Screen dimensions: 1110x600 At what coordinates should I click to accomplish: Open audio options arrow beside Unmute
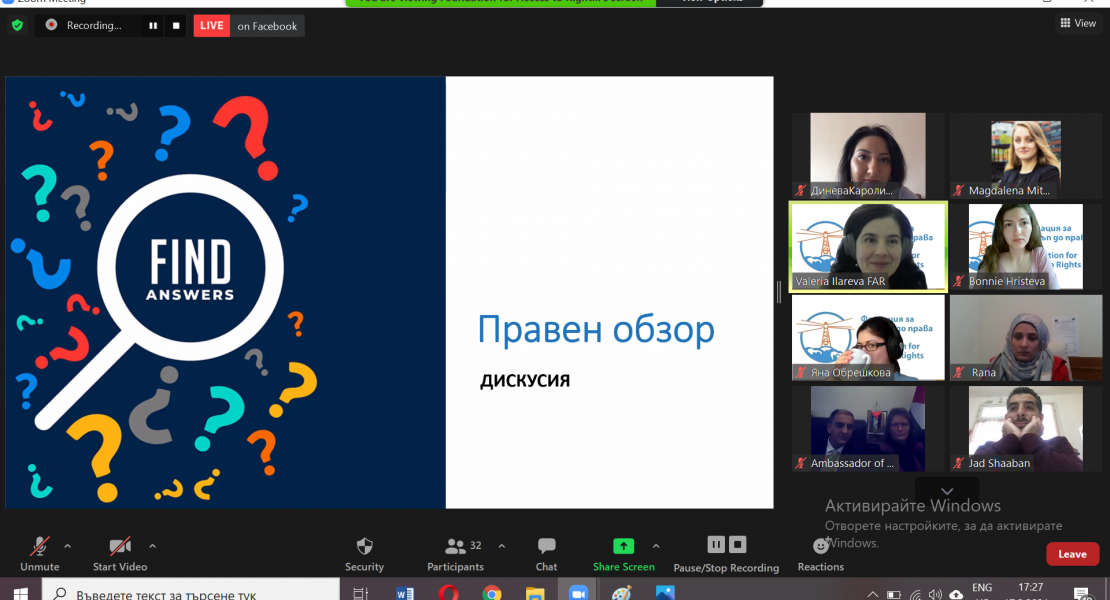[67, 546]
